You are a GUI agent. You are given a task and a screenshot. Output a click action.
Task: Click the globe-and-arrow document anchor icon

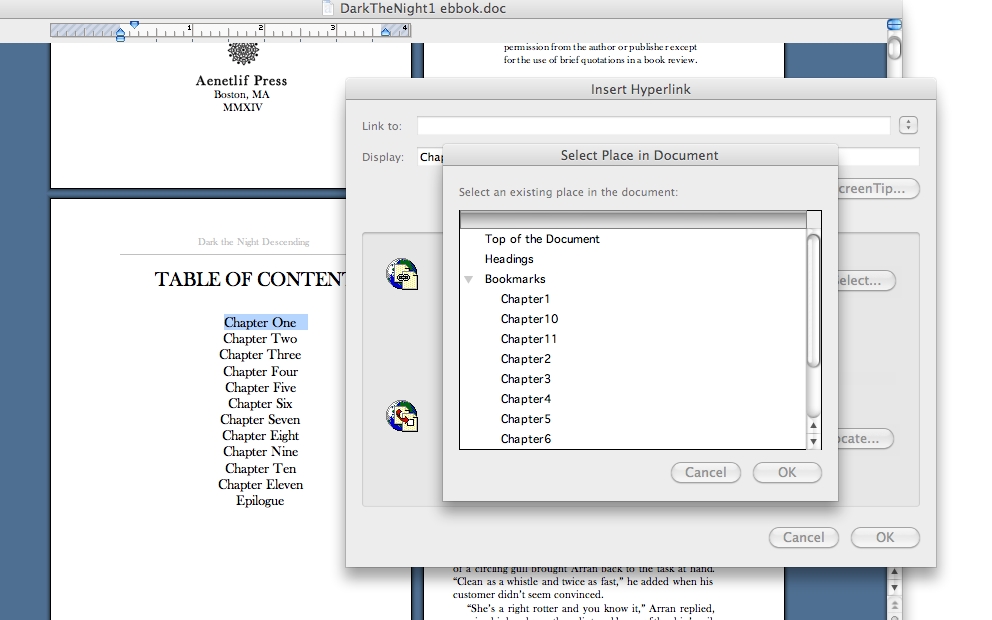(x=402, y=416)
